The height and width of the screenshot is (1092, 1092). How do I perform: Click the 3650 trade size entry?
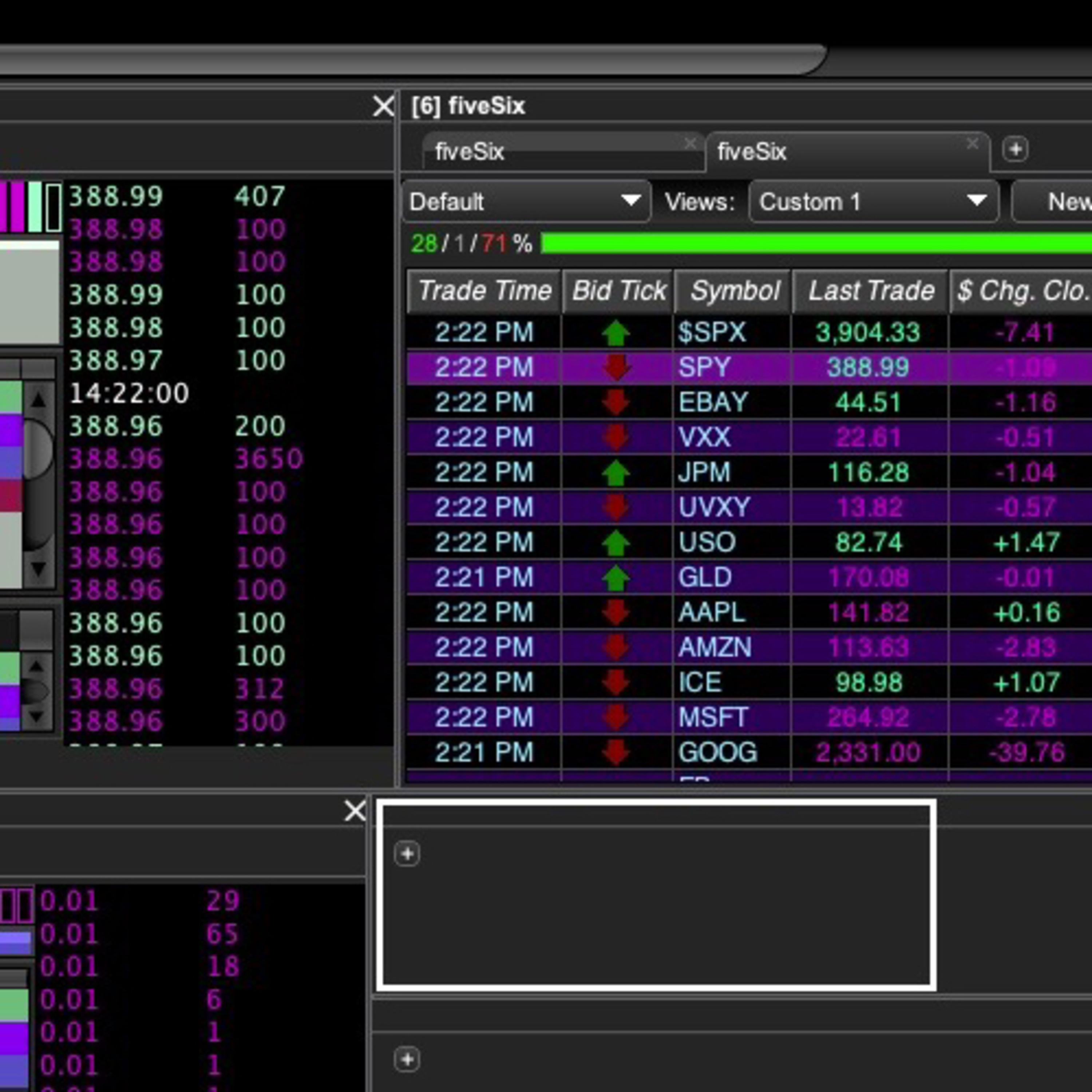click(x=269, y=458)
